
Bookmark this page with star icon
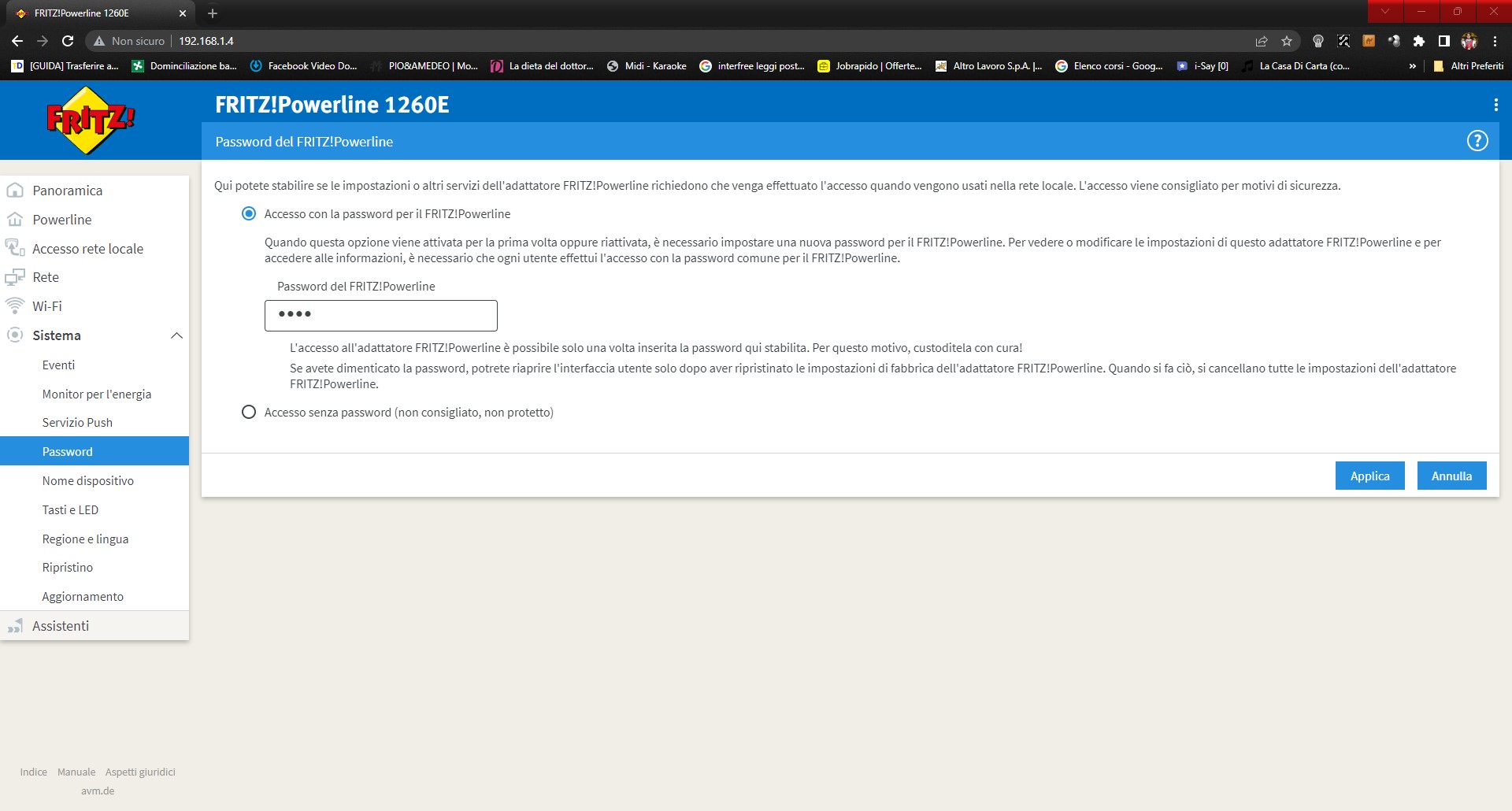[x=1287, y=41]
